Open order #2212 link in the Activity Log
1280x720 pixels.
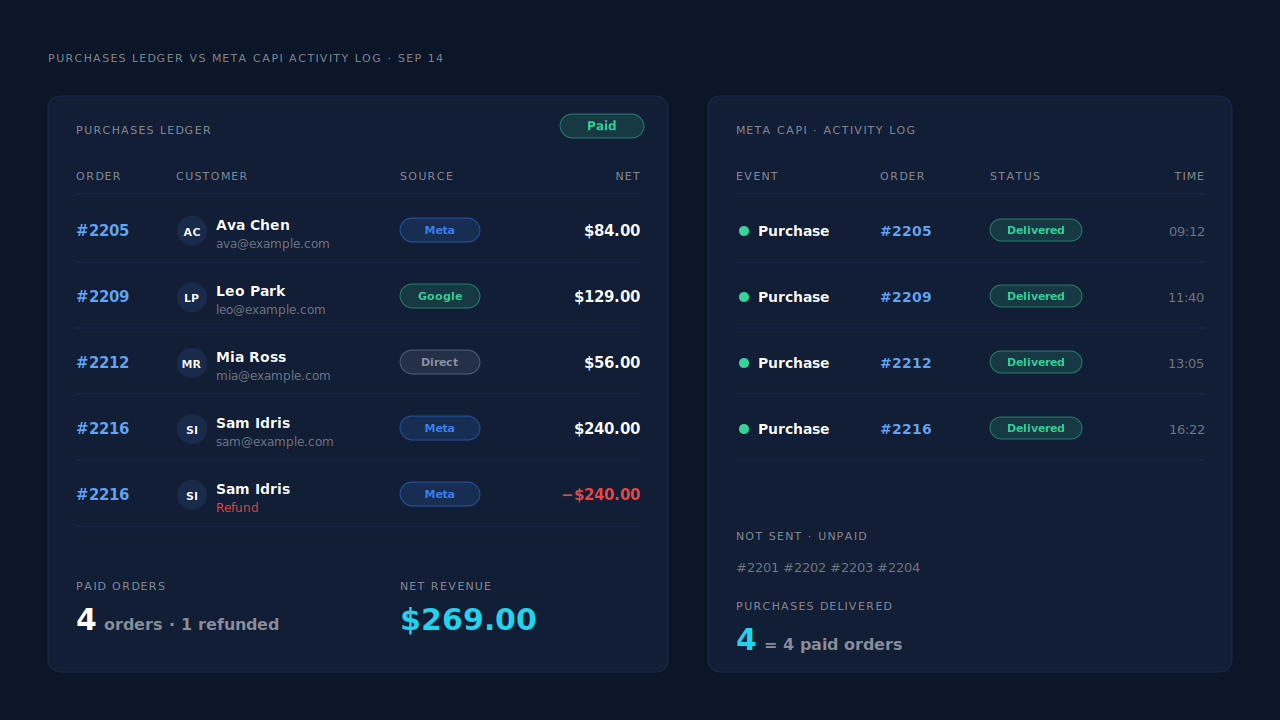(x=906, y=363)
